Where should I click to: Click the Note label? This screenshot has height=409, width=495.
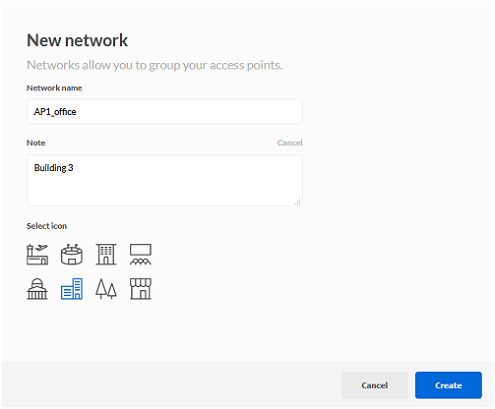pos(36,143)
